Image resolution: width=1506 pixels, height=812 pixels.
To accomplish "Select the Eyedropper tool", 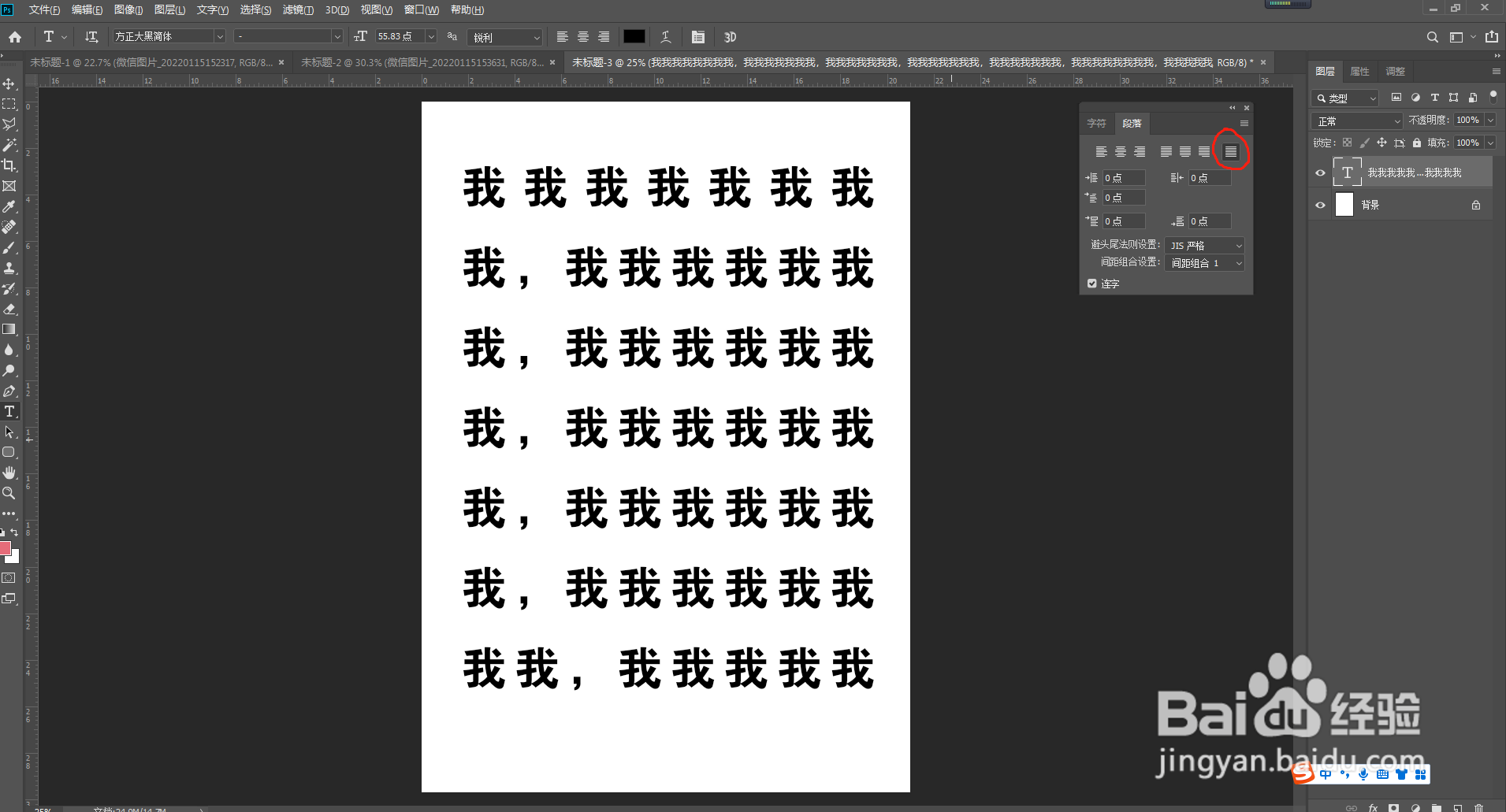I will (9, 206).
